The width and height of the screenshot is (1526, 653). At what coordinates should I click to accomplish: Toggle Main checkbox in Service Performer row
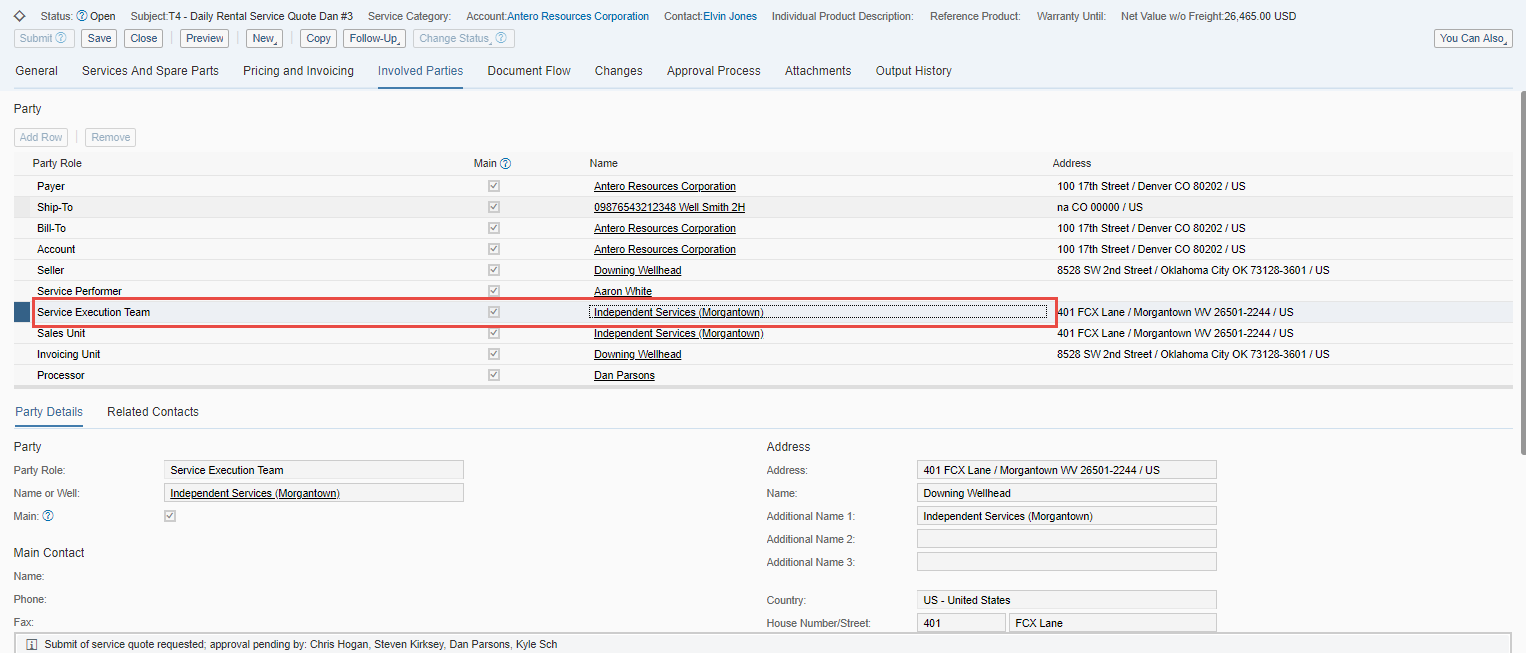point(494,292)
